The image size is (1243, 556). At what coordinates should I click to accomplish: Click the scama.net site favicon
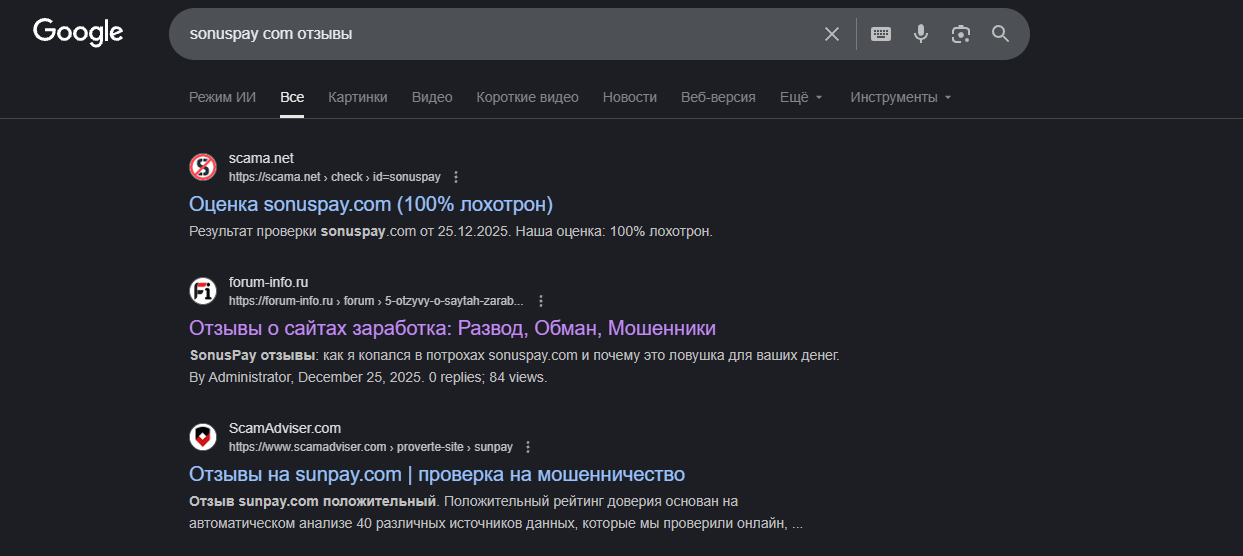203,167
